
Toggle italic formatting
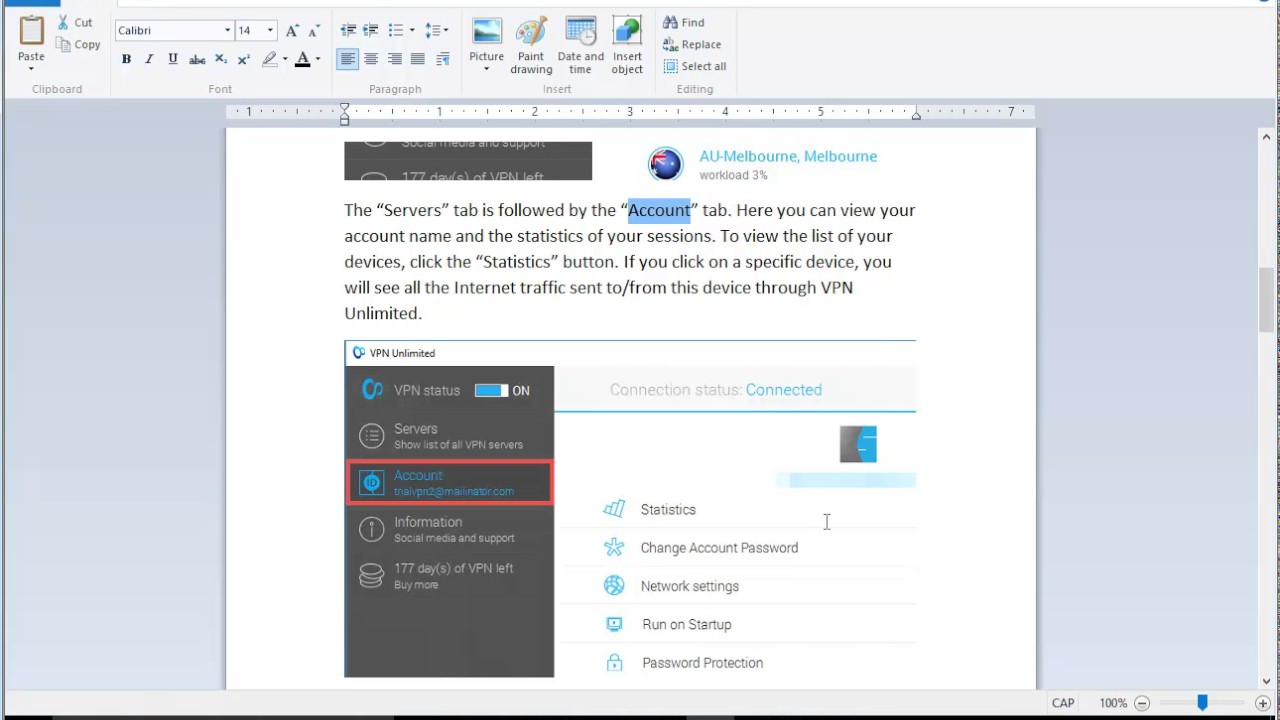click(x=149, y=60)
